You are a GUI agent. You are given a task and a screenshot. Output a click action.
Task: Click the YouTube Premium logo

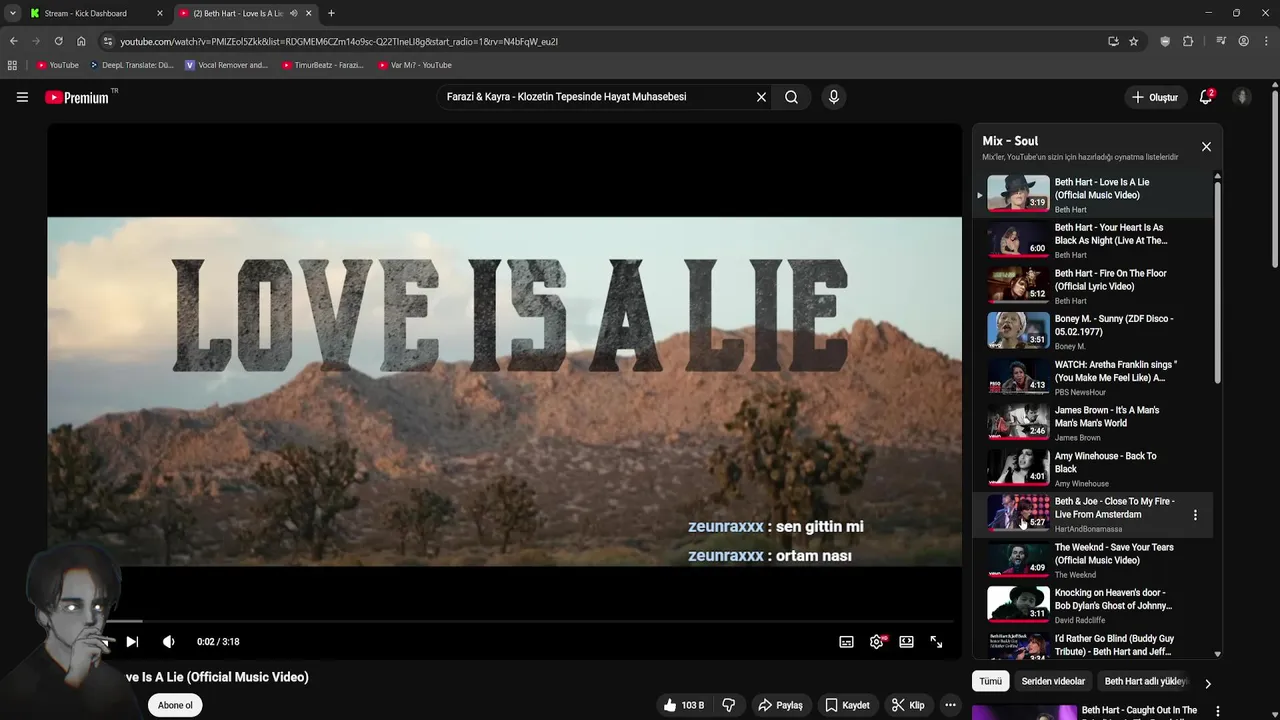[77, 97]
